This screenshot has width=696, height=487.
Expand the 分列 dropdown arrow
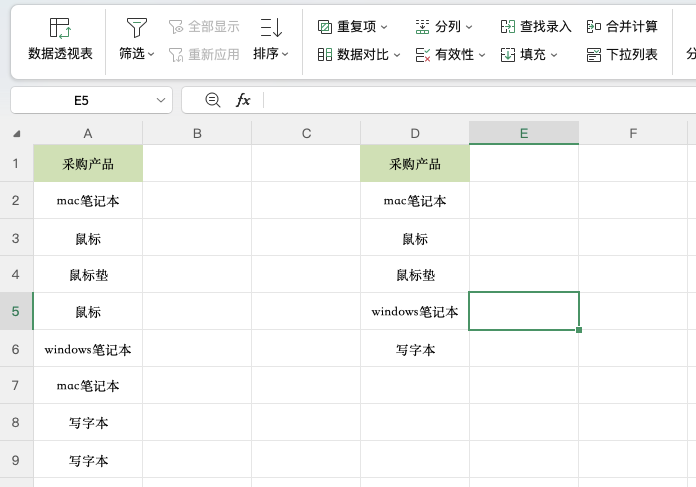click(469, 27)
